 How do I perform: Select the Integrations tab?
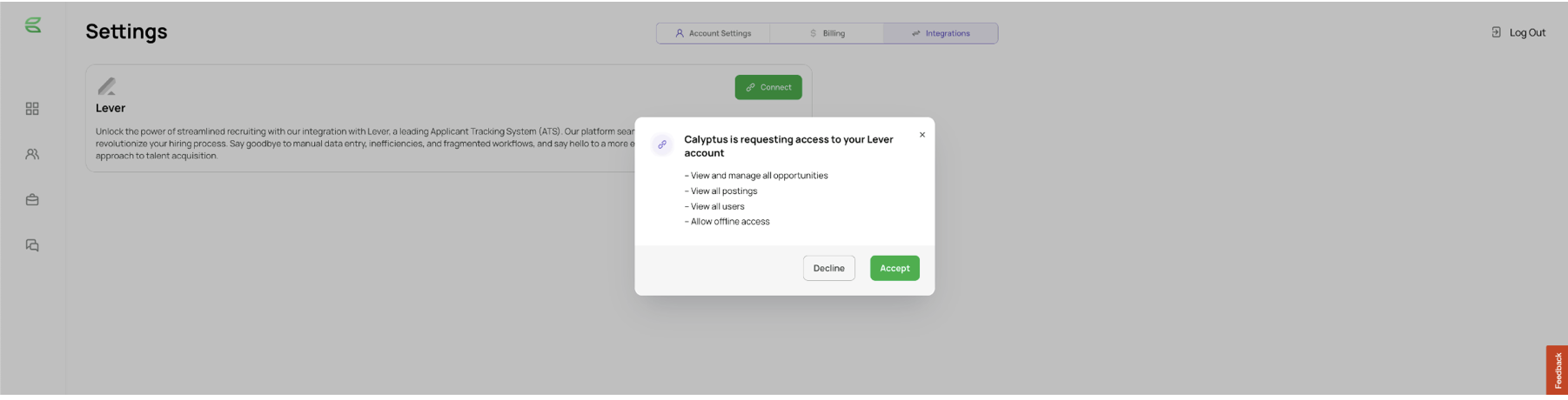[x=941, y=33]
